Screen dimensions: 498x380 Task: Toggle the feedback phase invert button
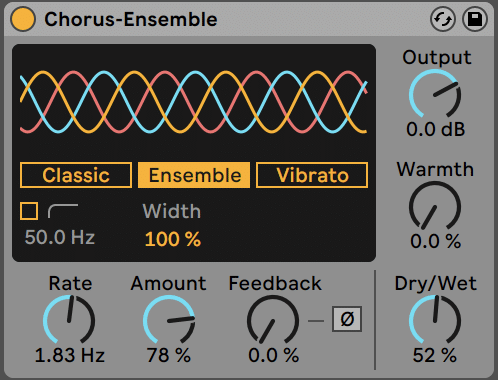click(347, 319)
